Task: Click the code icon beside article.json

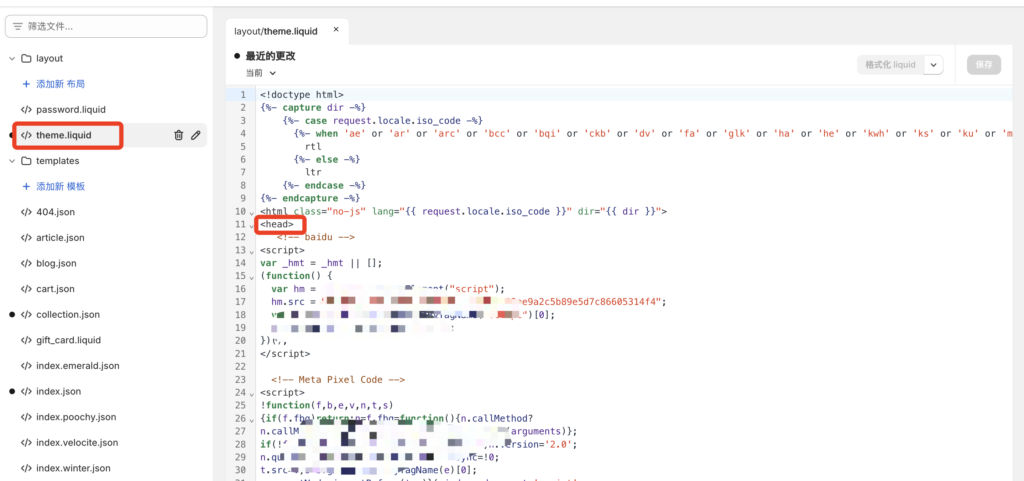Action: click(x=25, y=238)
